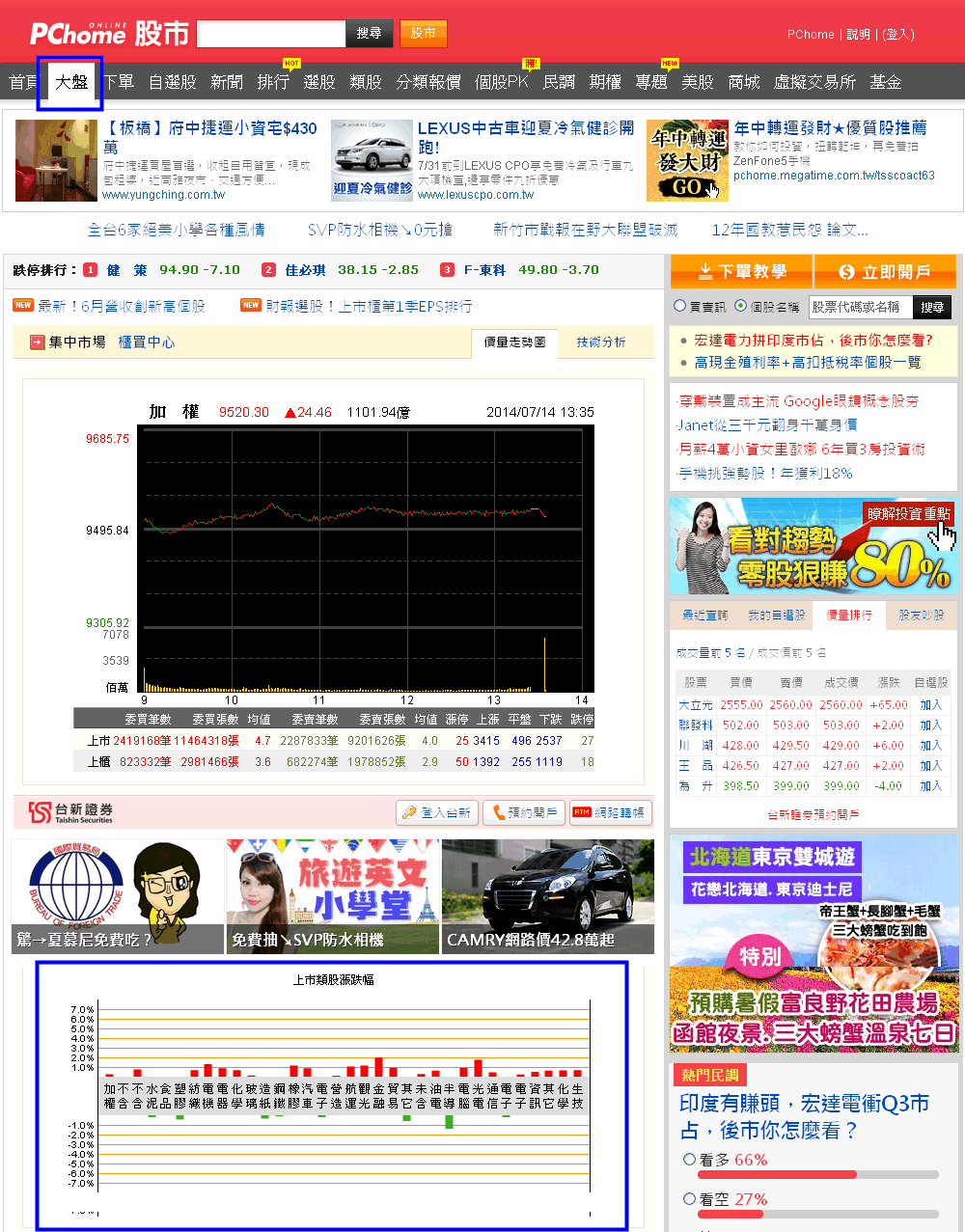This screenshot has height=1232, width=965.
Task: Open 選股 in the nav bar
Action: coord(319,82)
